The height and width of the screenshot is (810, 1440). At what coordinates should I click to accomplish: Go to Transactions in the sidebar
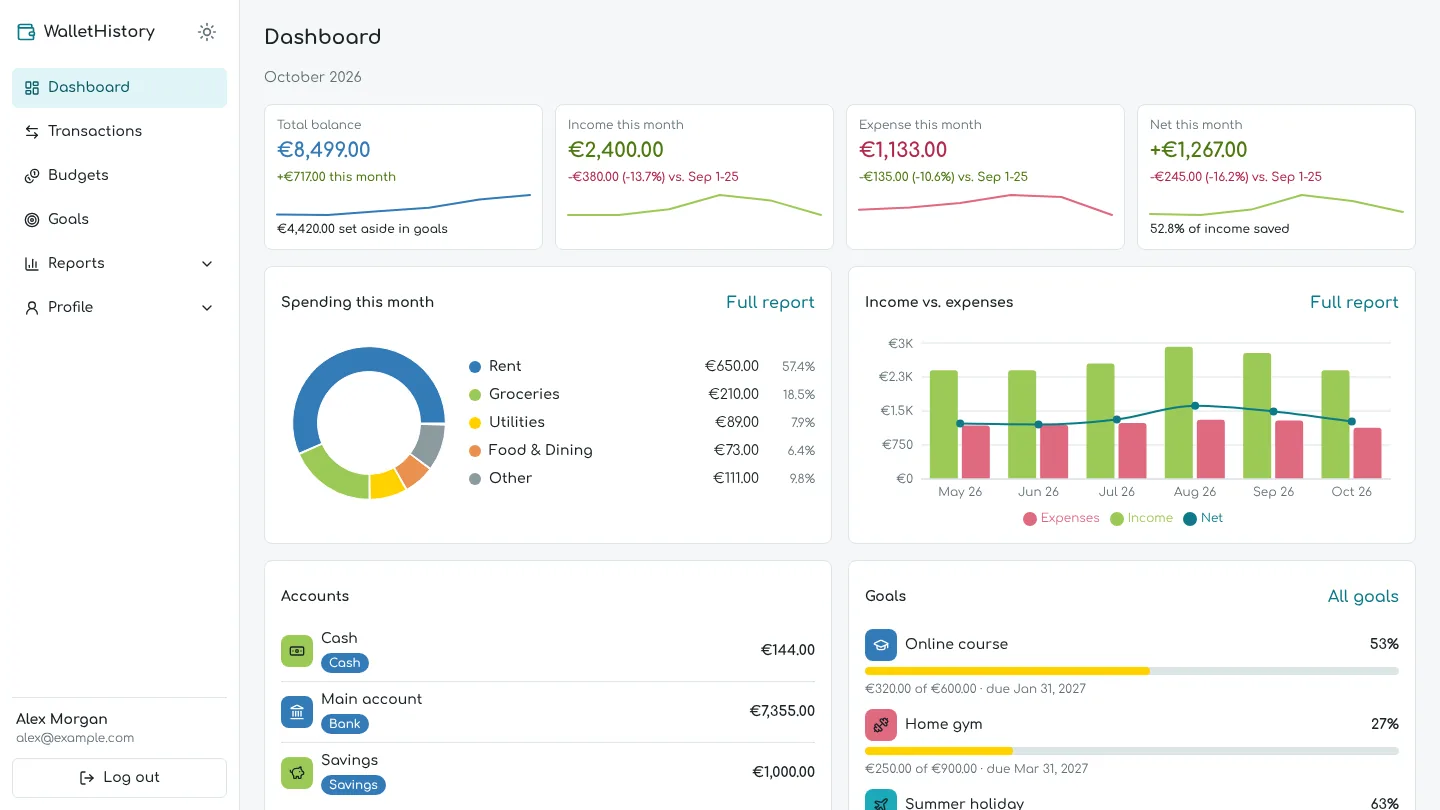(119, 132)
